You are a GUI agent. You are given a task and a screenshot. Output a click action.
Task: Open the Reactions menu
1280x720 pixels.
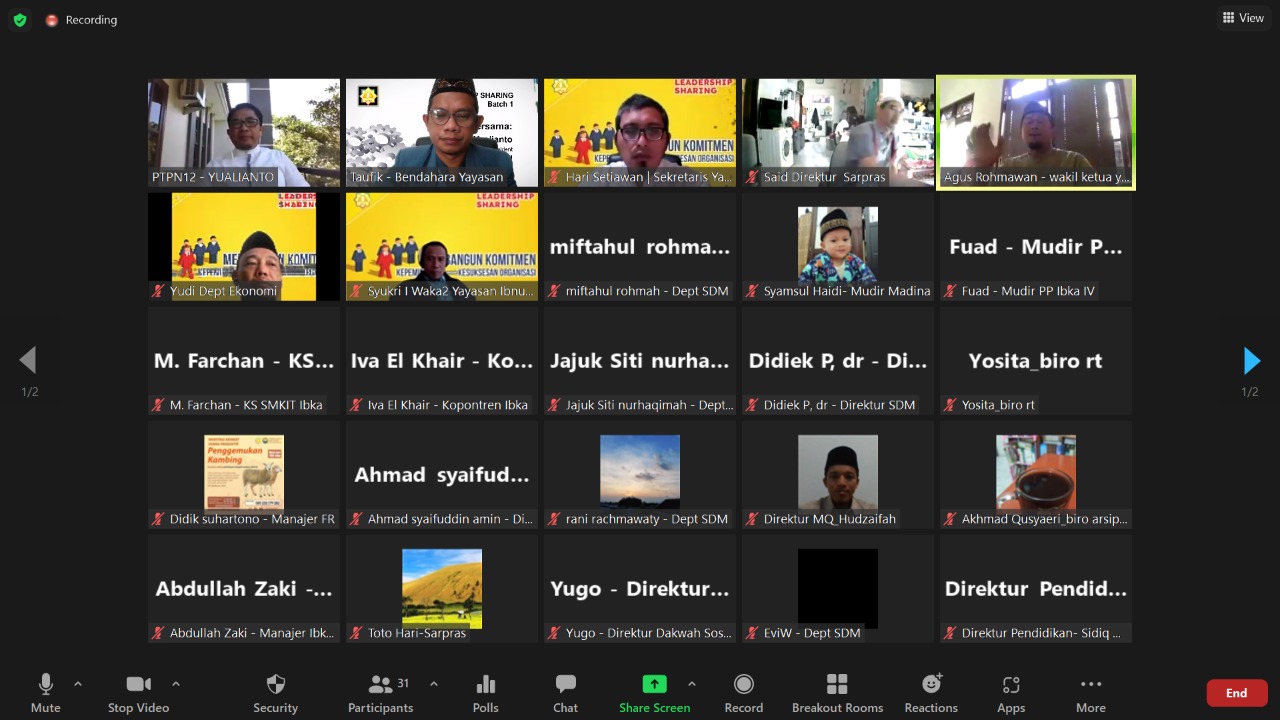931,685
